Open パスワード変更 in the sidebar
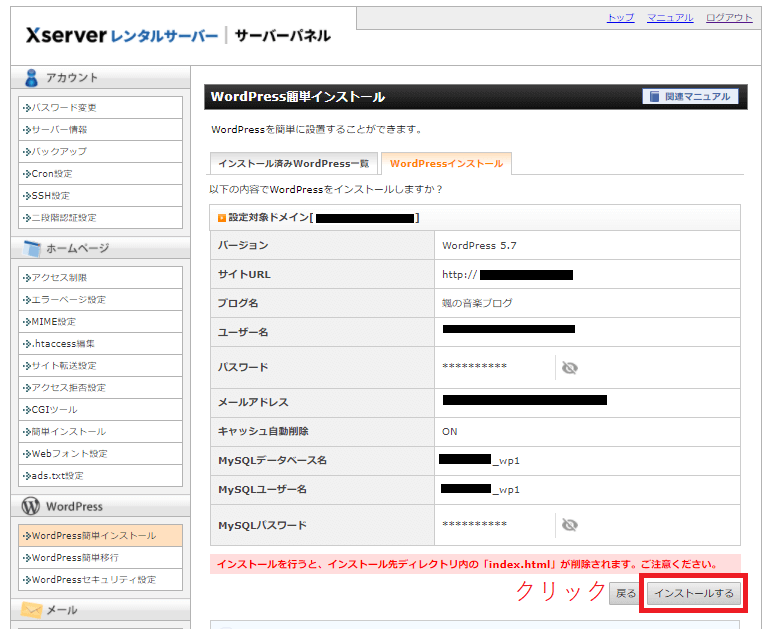Viewport: 768px width, 629px height. (100, 108)
